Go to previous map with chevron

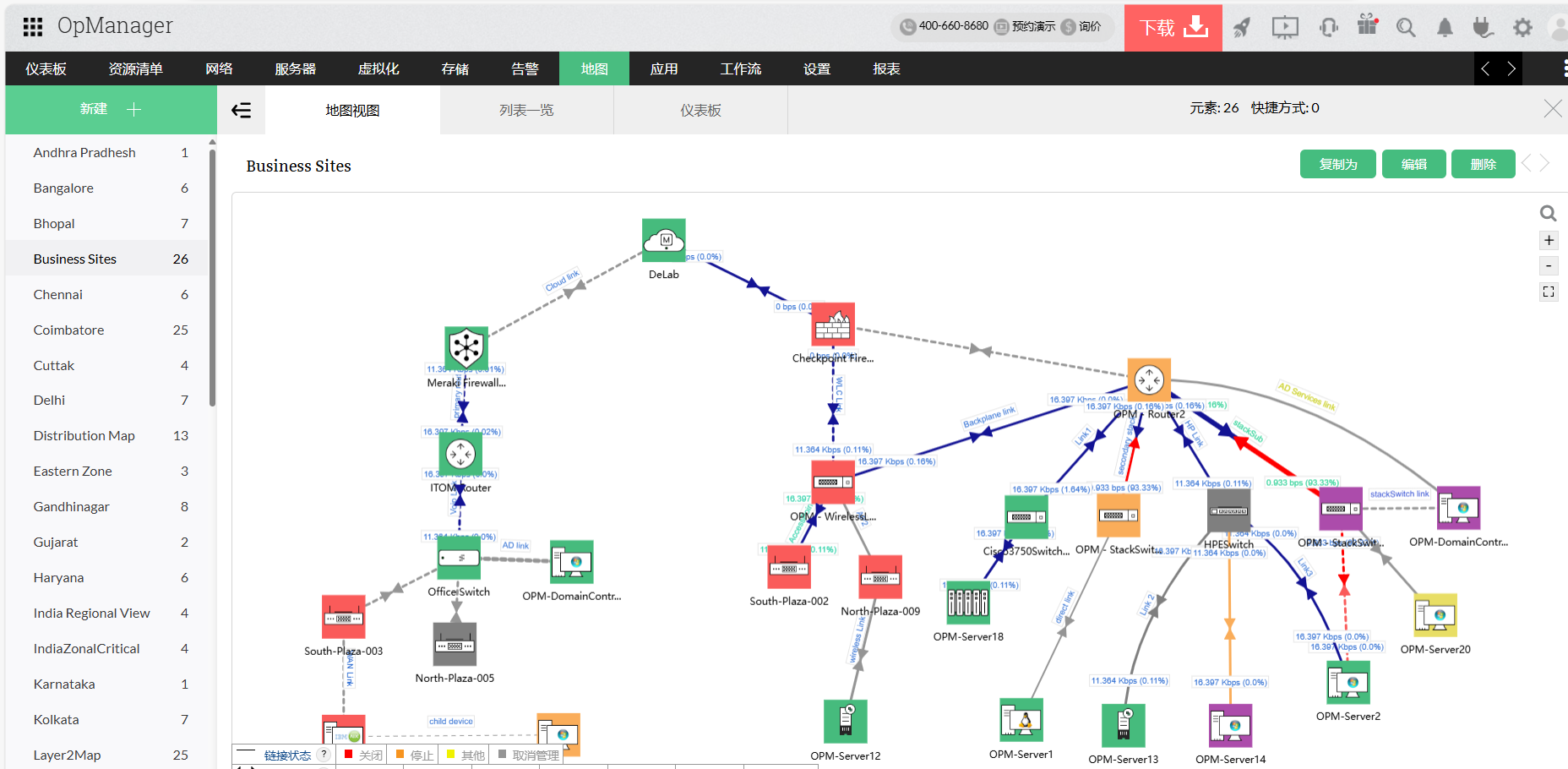coord(1527,162)
